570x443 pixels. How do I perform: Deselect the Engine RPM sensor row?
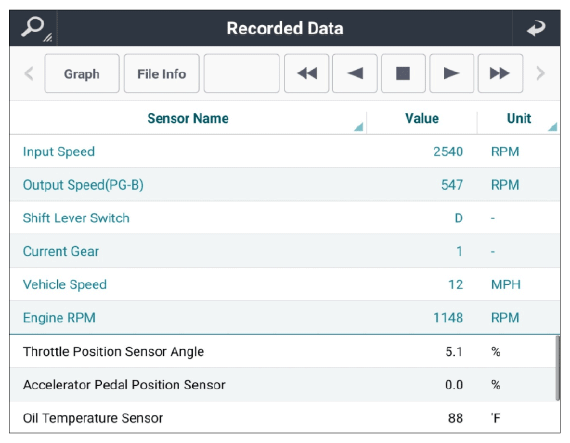(x=285, y=318)
